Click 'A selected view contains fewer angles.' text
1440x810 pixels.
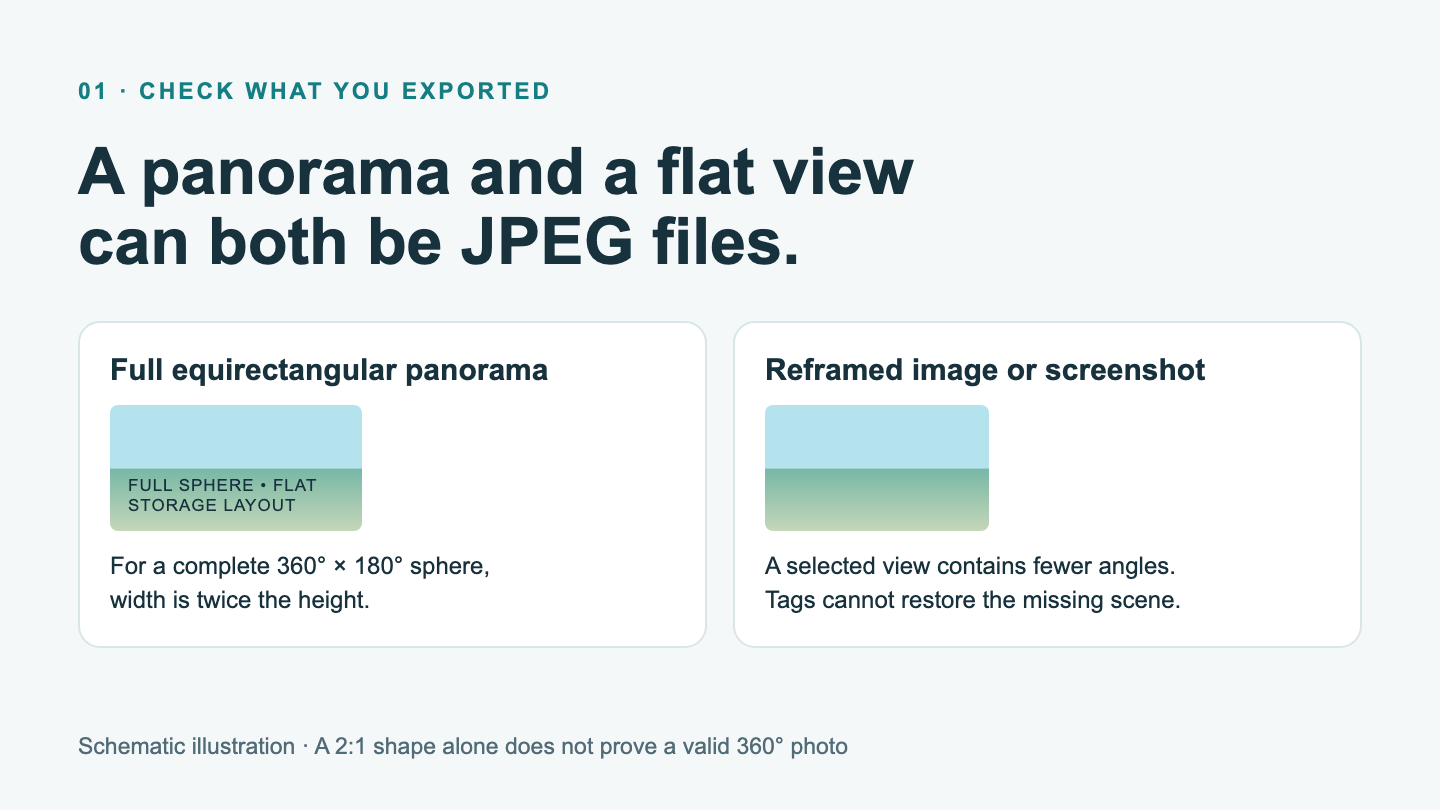point(970,566)
